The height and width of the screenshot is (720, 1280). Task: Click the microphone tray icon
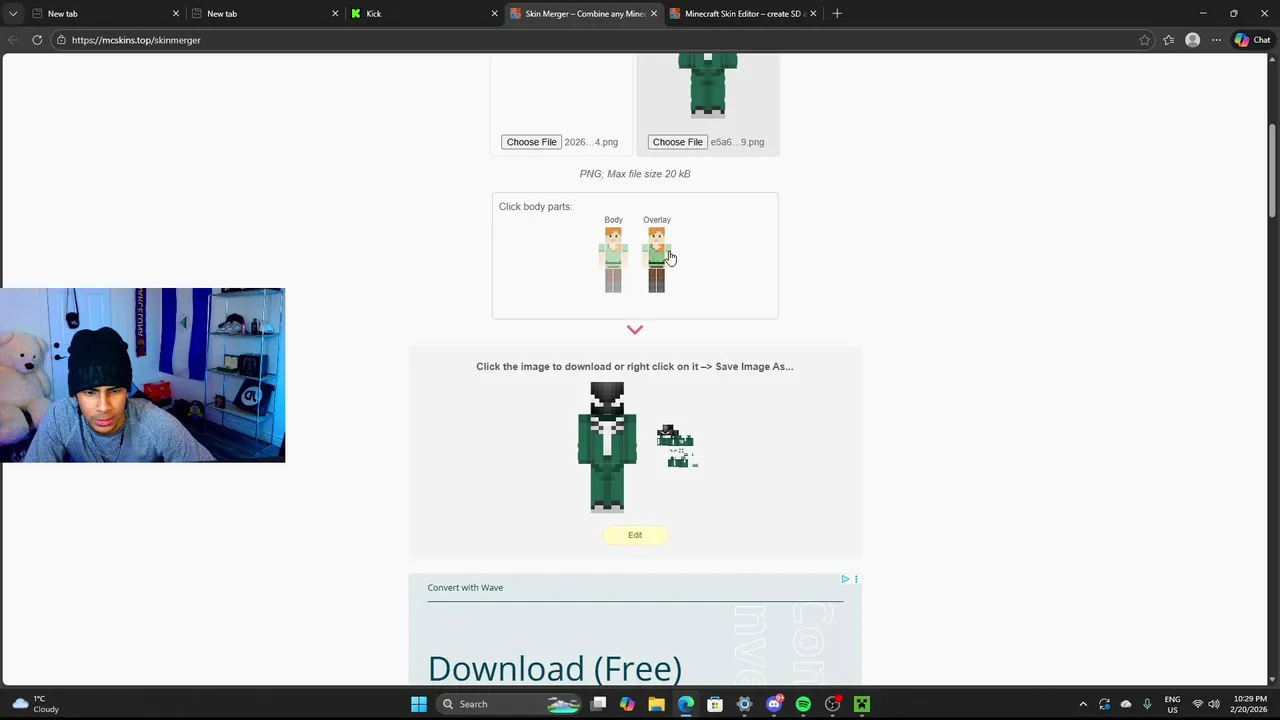(1147, 704)
